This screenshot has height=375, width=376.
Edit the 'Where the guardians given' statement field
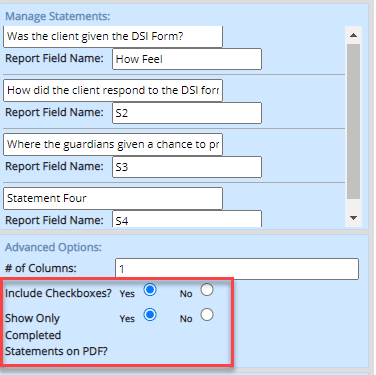click(x=113, y=144)
